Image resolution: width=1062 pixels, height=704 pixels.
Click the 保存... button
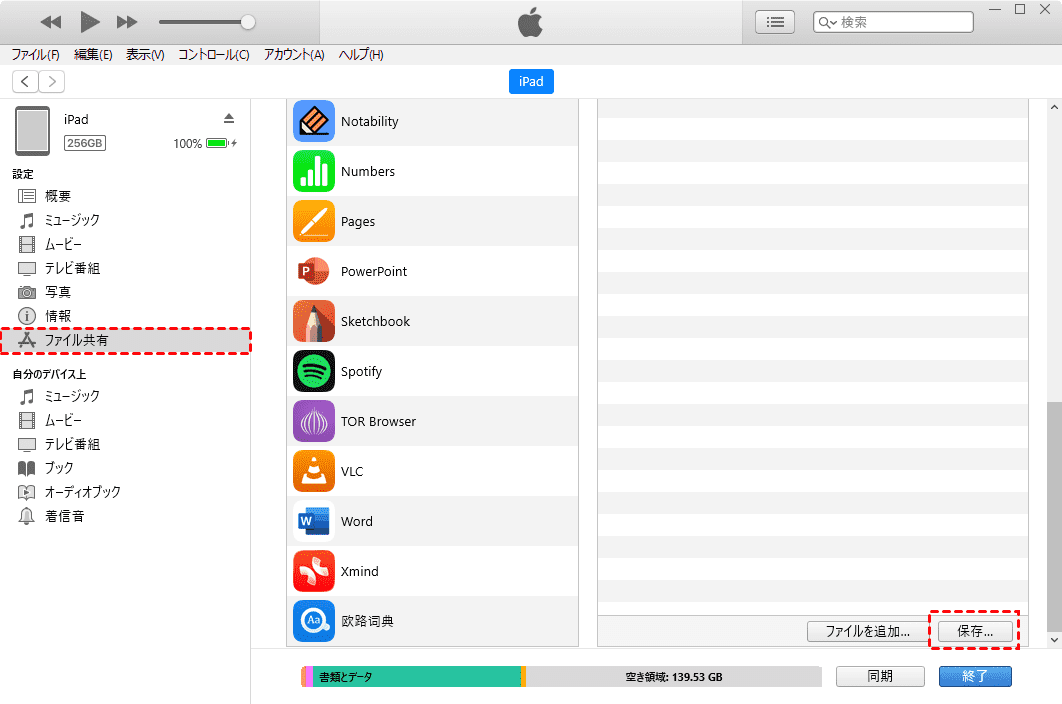[975, 631]
